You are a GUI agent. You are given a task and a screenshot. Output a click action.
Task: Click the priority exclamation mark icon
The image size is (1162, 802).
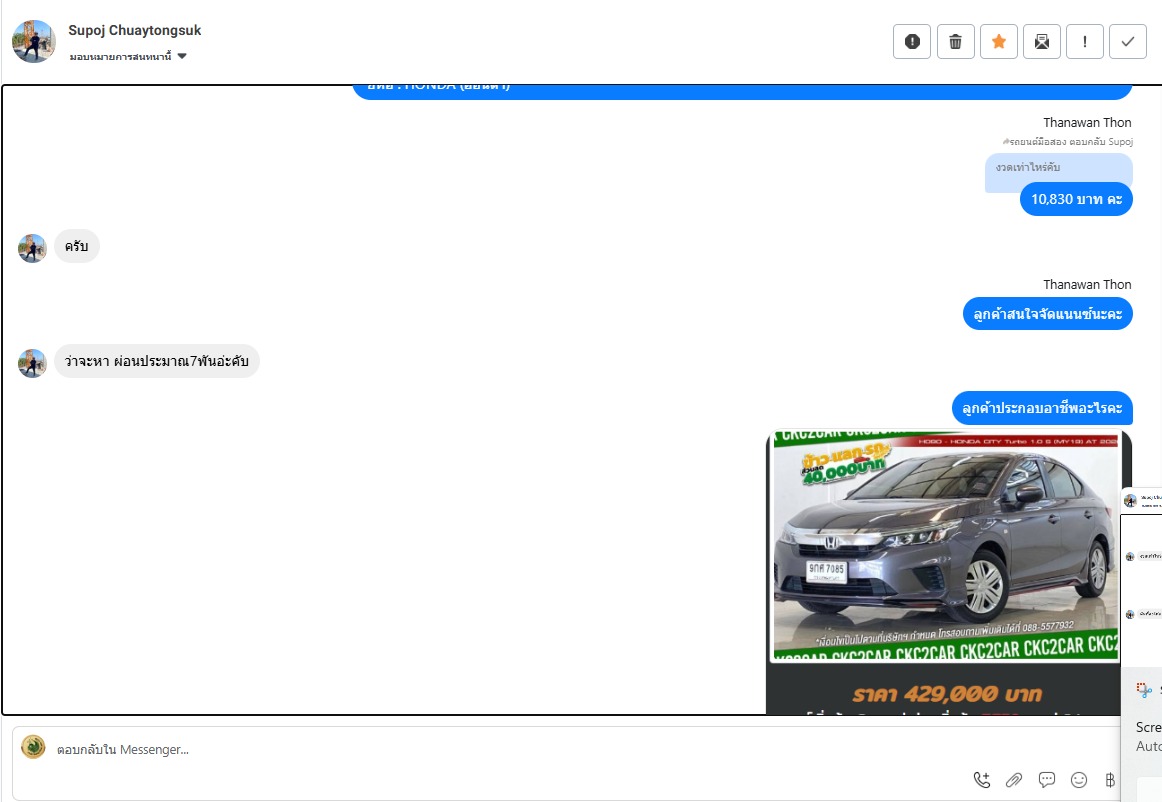coord(1084,42)
